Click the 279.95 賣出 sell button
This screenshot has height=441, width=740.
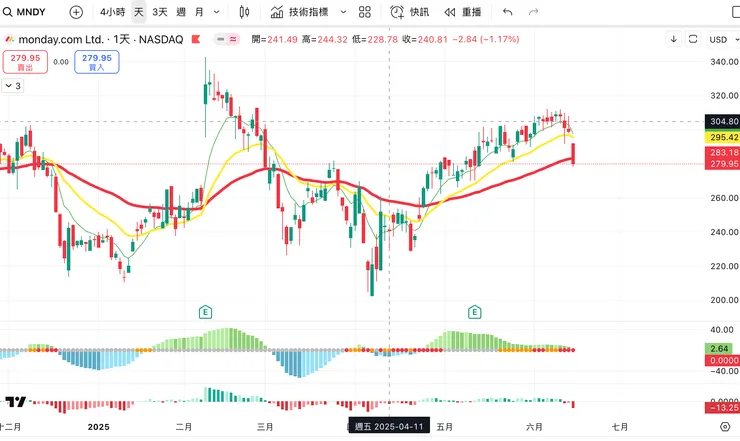[25, 62]
